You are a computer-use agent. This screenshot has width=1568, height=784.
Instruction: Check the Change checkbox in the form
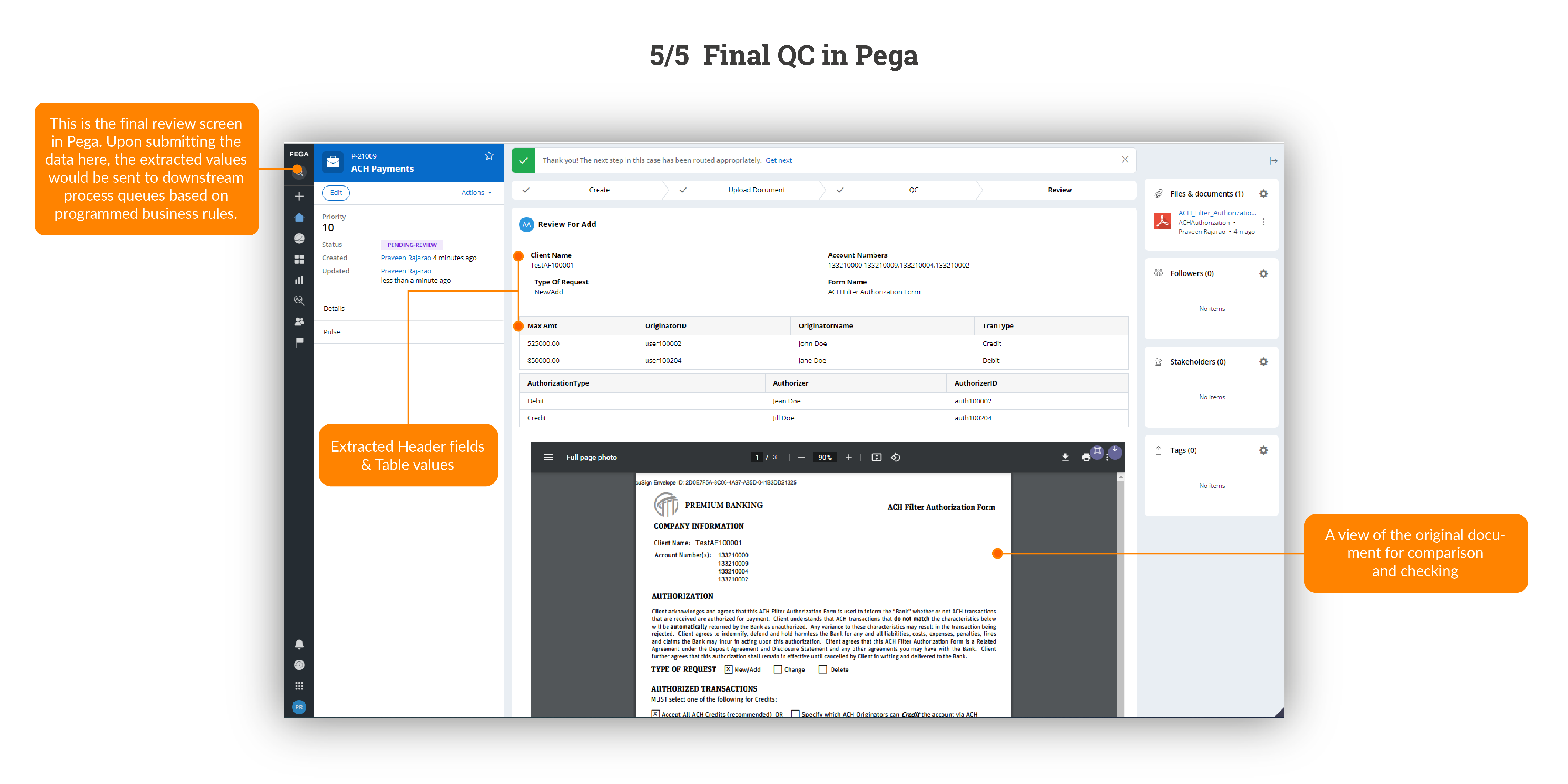coord(777,670)
